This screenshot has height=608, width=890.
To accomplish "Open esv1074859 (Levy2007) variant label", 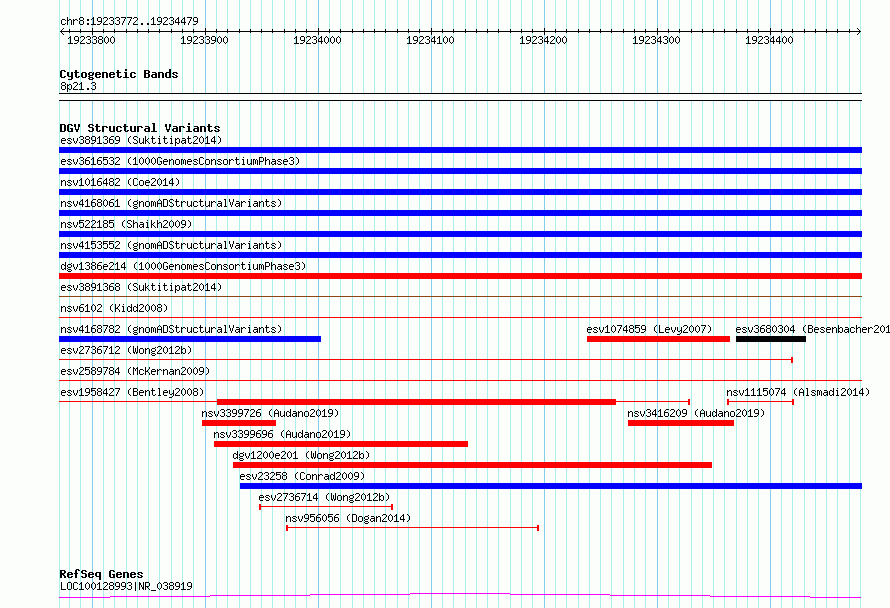I will (x=649, y=329).
